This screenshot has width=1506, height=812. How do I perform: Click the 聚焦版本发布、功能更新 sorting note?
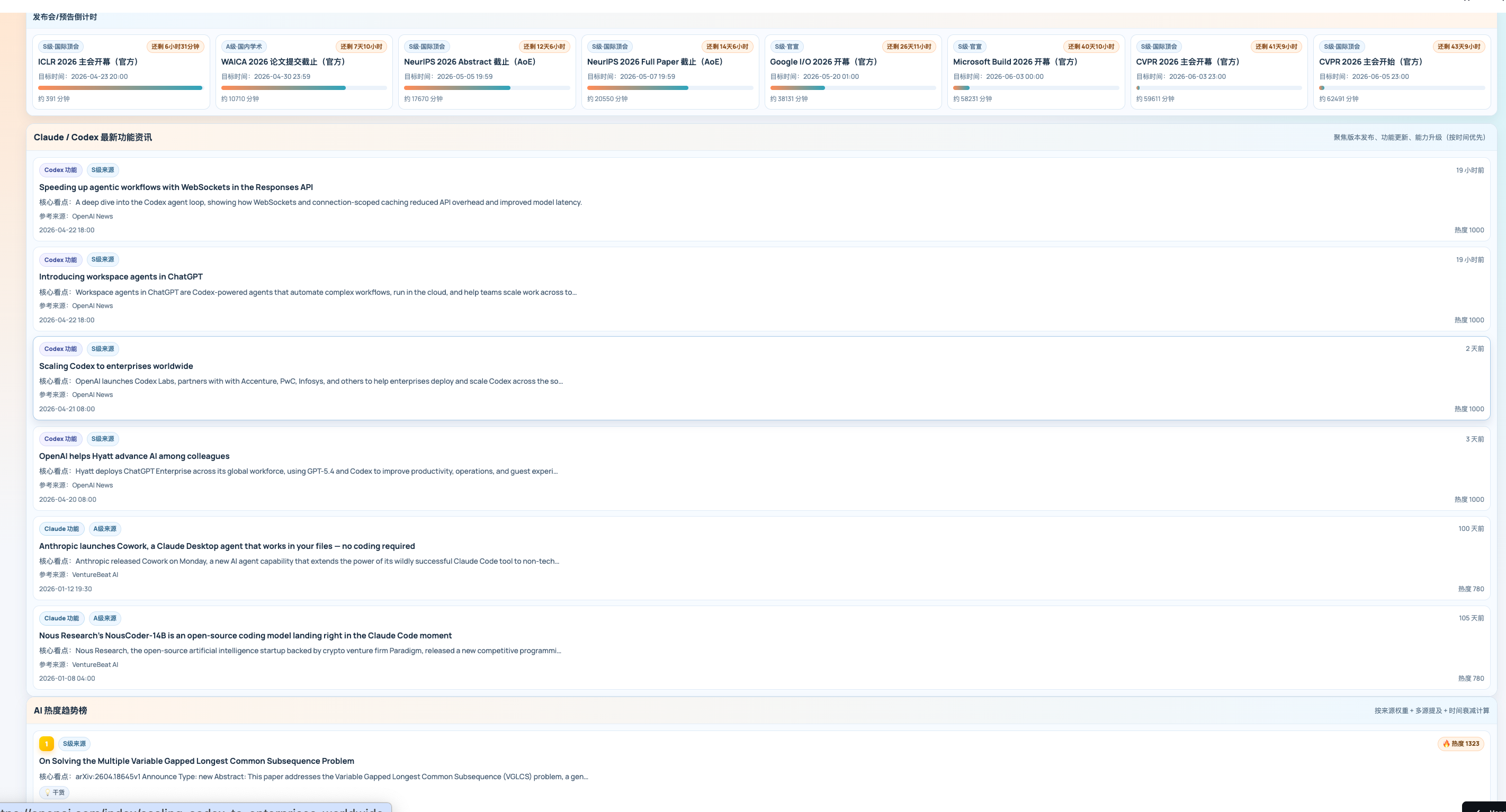(x=1409, y=138)
